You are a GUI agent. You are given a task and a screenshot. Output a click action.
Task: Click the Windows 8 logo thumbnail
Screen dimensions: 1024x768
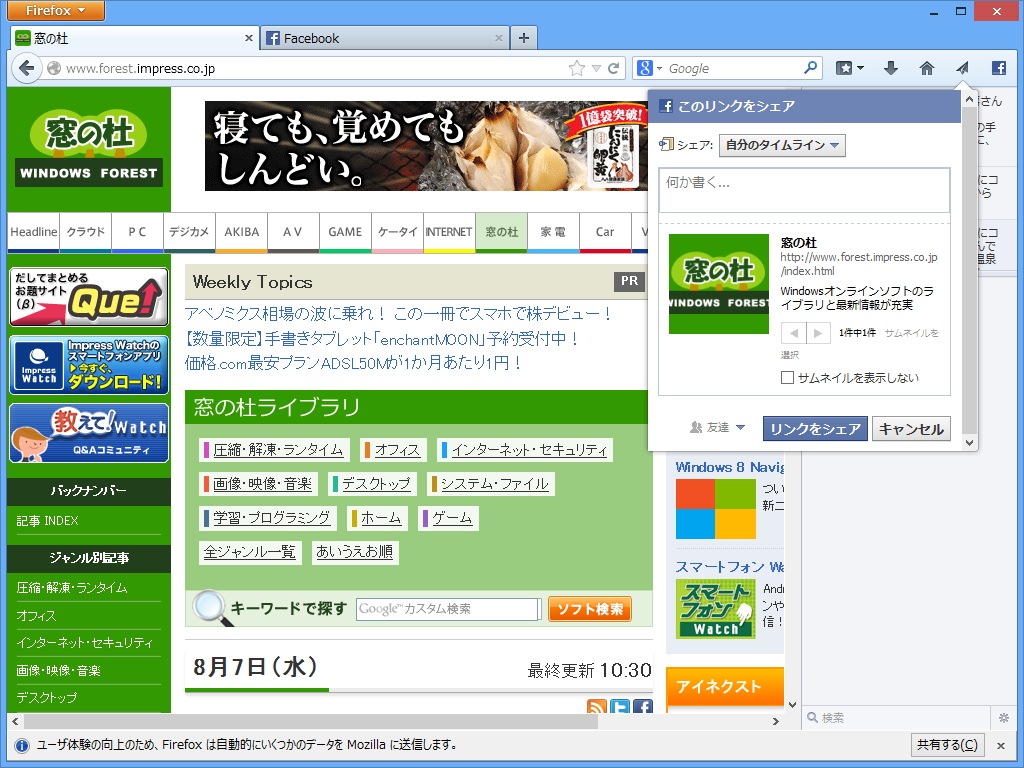pos(716,509)
